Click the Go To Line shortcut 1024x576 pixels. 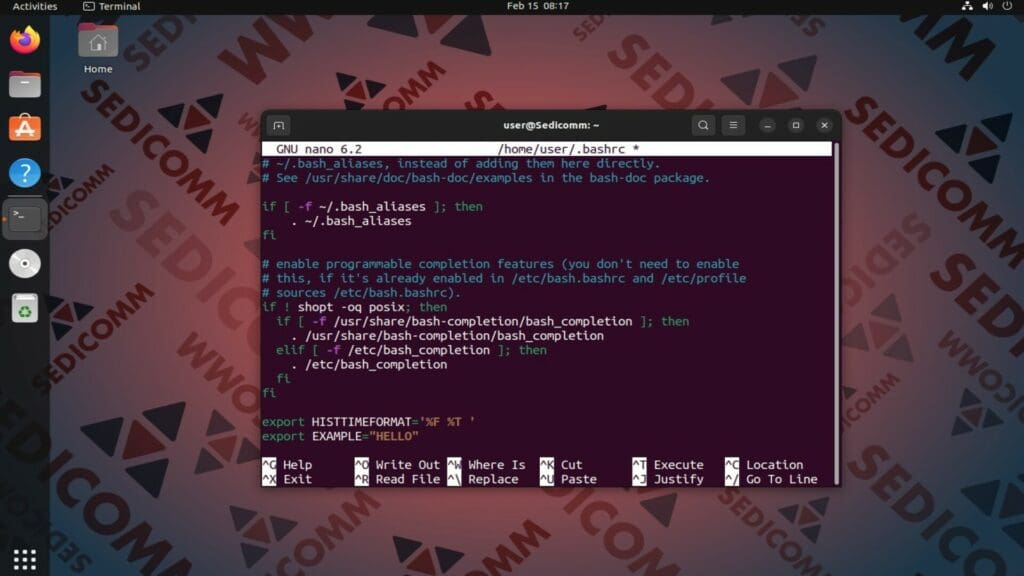point(771,479)
